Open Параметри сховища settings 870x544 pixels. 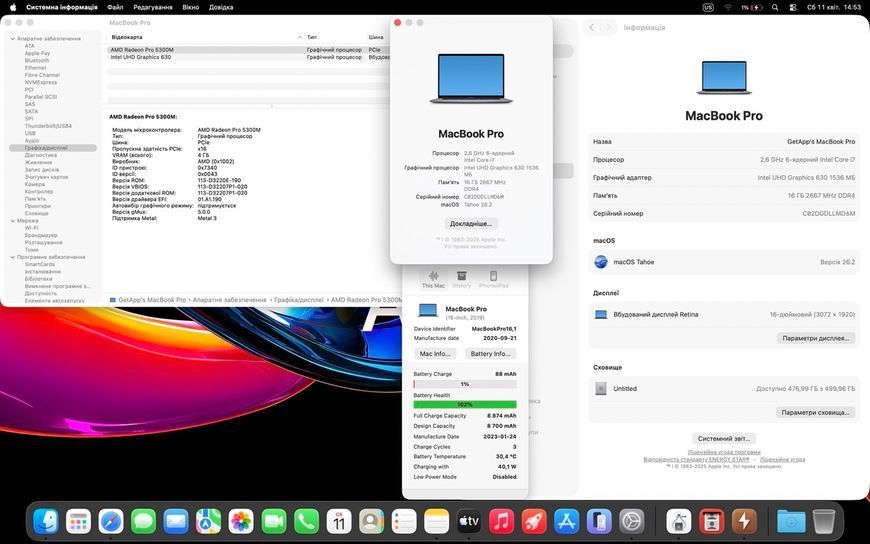point(815,412)
